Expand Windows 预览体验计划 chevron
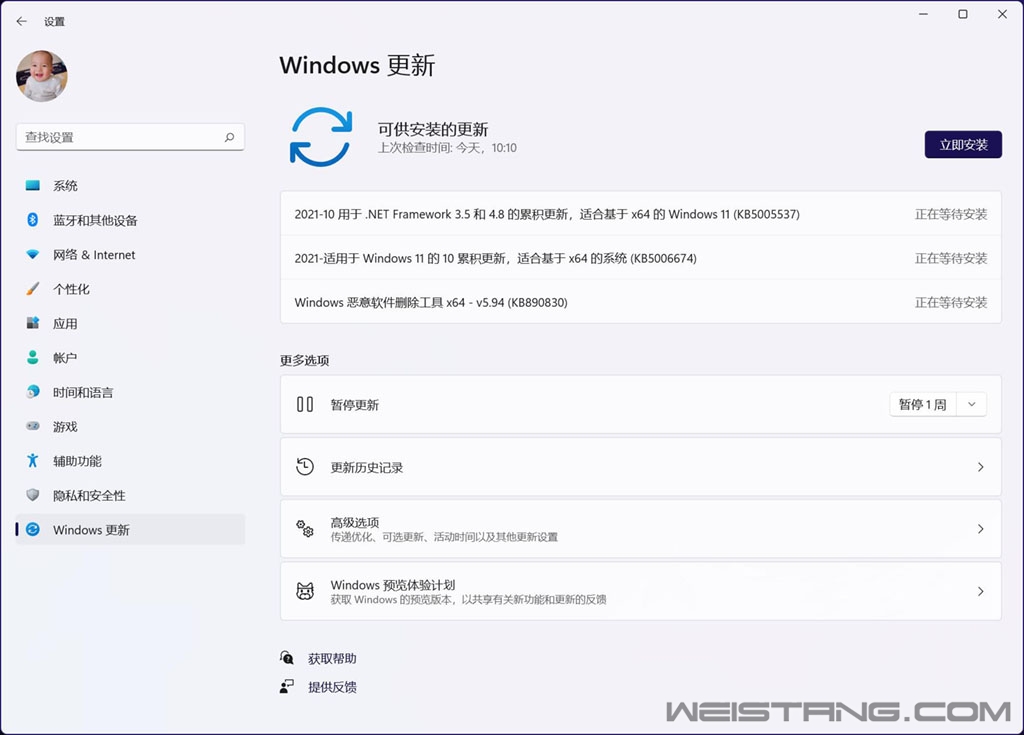The image size is (1024, 735). [980, 591]
